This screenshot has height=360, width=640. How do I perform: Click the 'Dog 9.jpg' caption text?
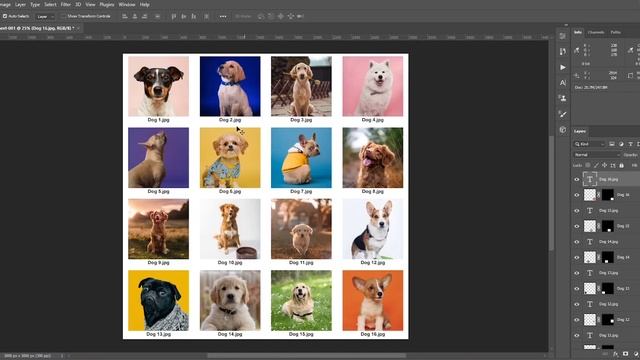pyautogui.click(x=158, y=262)
